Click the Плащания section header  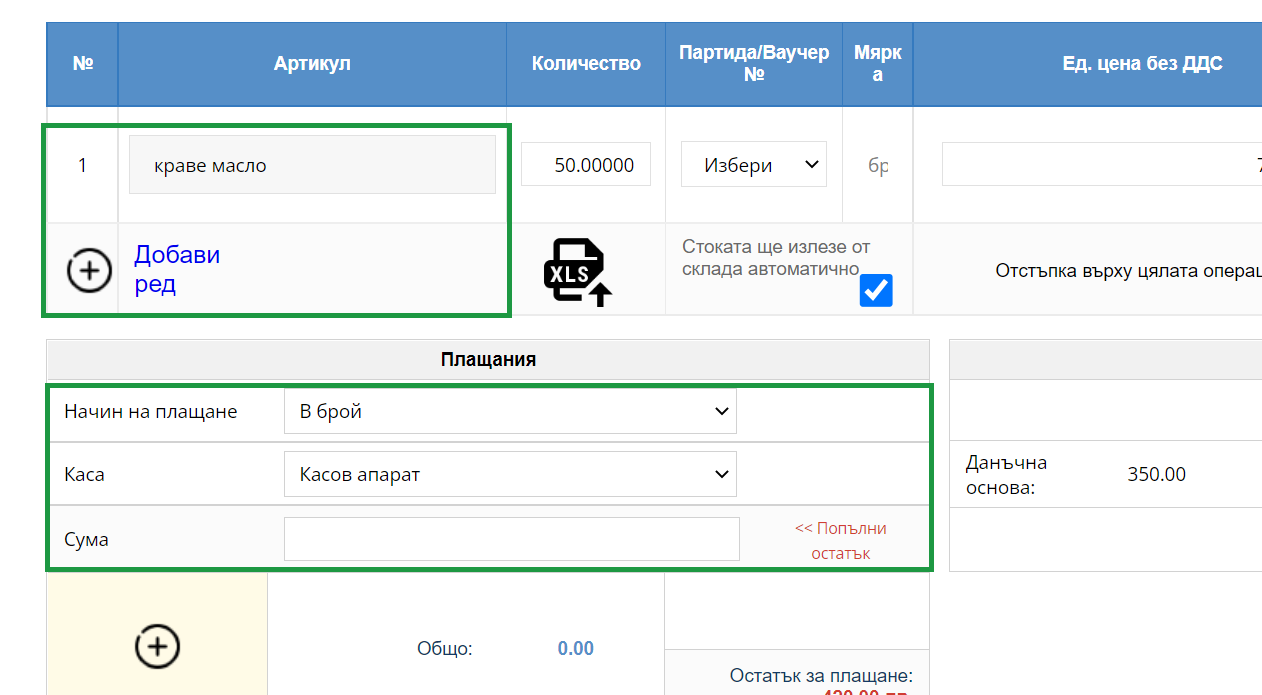[x=488, y=359]
